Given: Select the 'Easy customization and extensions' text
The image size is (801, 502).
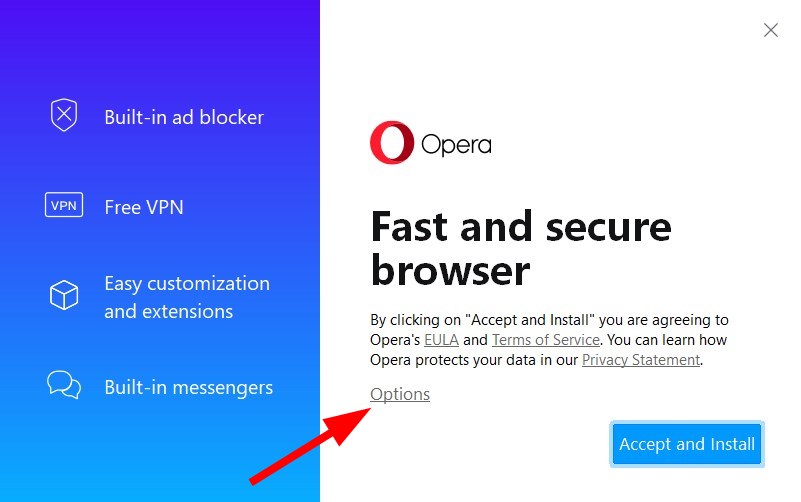Looking at the screenshot, I should [187, 297].
